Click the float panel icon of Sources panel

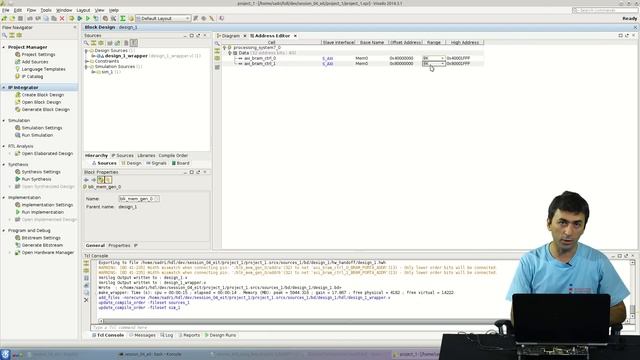198,36
